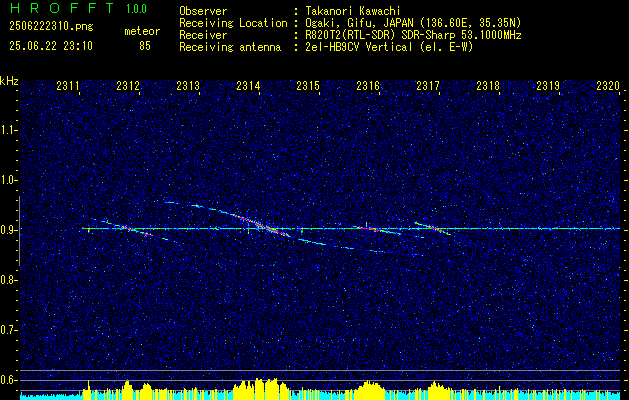Click the 2319 time marker
Screen dimensions: 629x400
(548, 85)
